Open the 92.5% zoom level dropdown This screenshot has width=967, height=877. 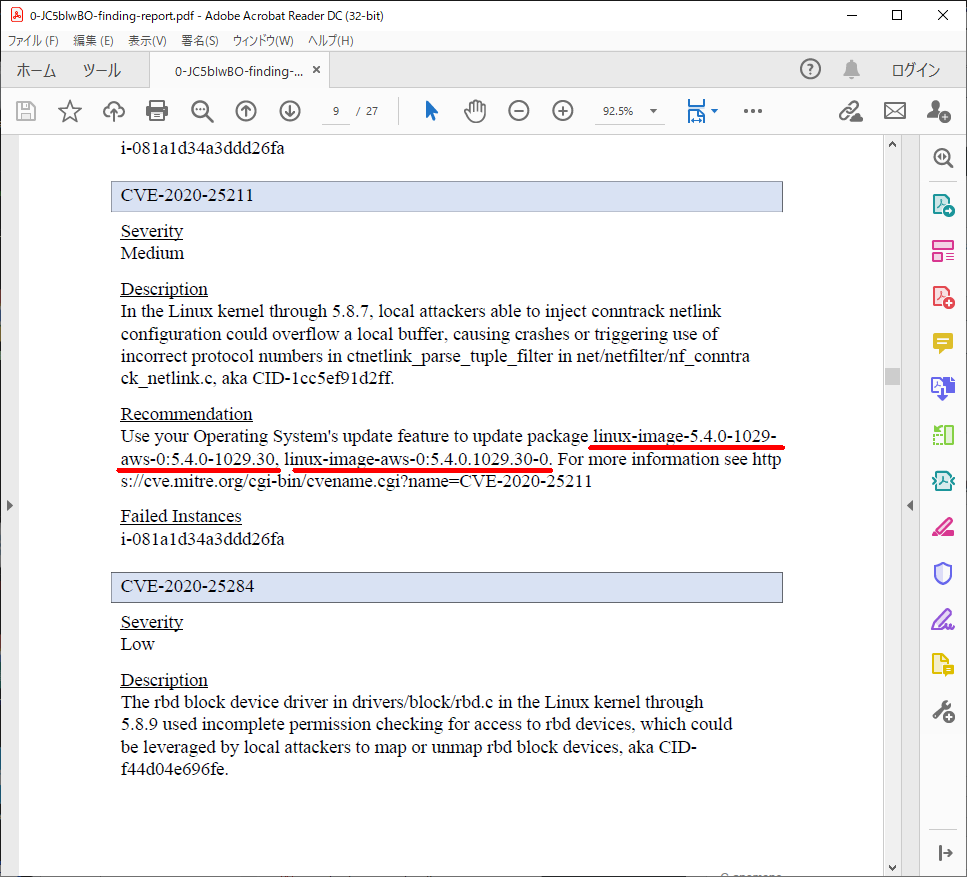click(x=653, y=111)
